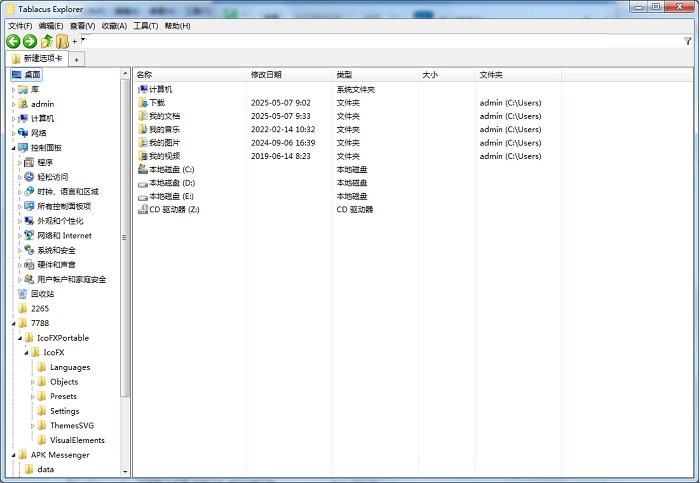Viewport: 700px width, 483px height.
Task: Sort by 修改日期 column header
Action: (266, 75)
